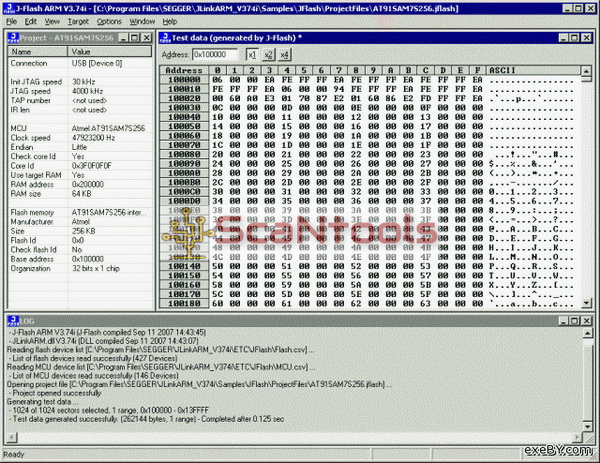Select x2 display width button

click(x=268, y=55)
